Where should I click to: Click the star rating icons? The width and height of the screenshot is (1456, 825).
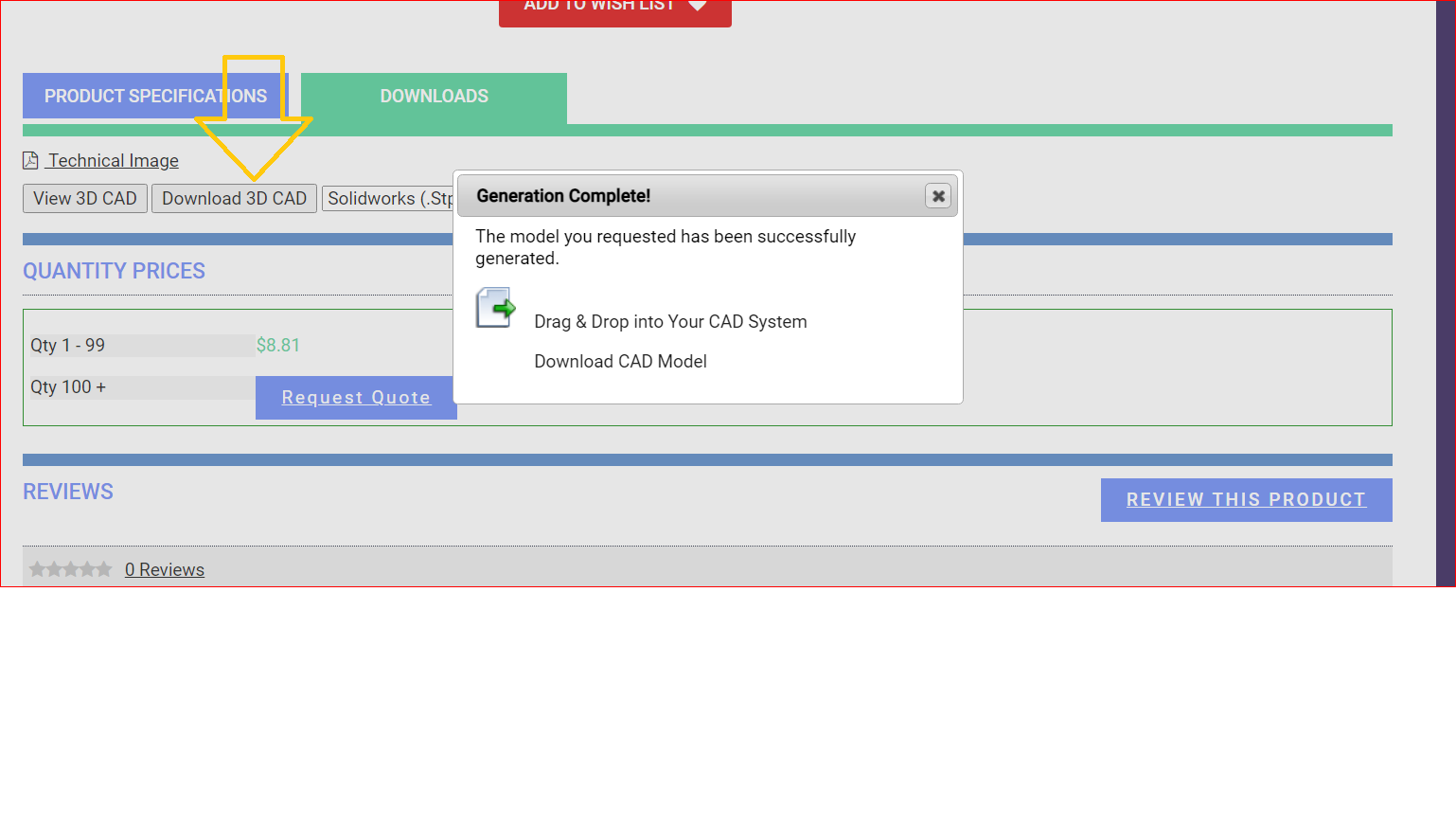[70, 569]
